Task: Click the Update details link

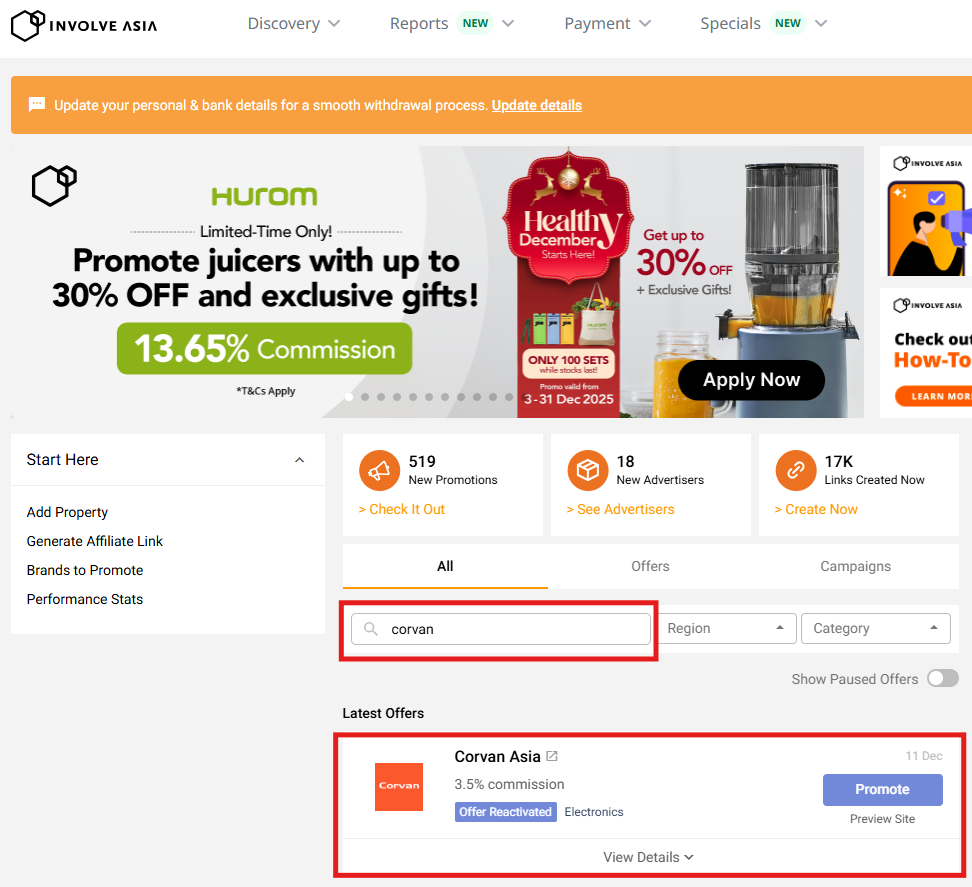Action: point(536,105)
